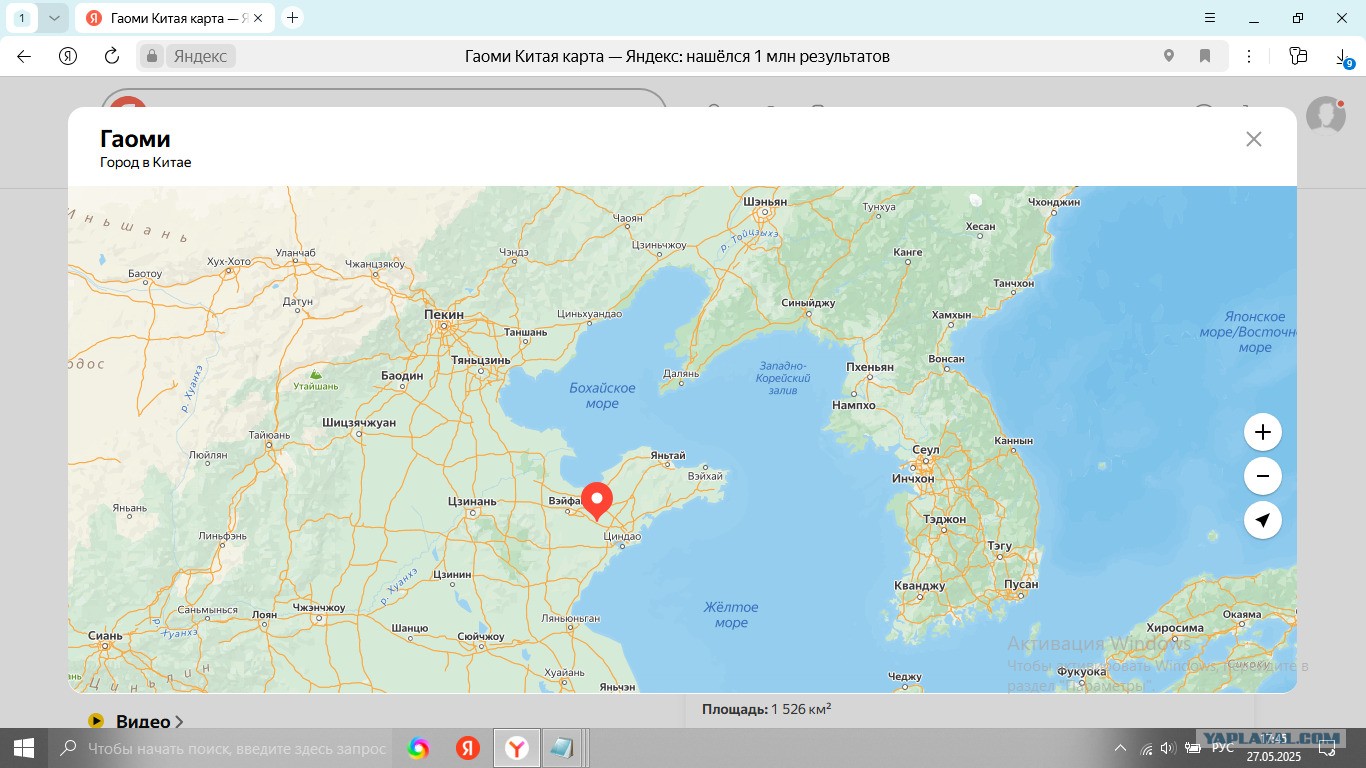The height and width of the screenshot is (768, 1366).
Task: Expand the tab list dropdown arrow
Action: (54, 18)
